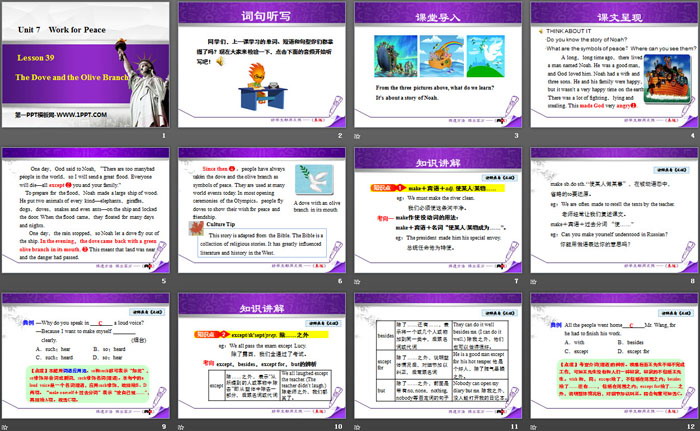Select slide 5 thumbnail about Noah's flood

[x=86, y=210]
